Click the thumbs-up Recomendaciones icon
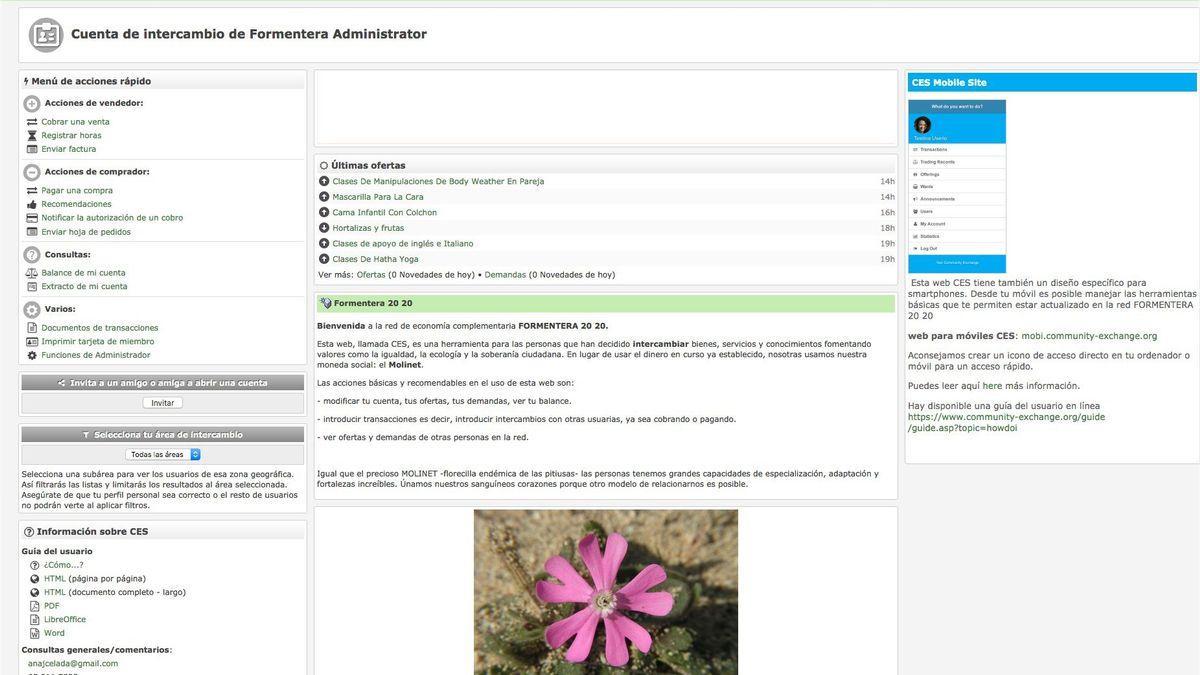Image resolution: width=1200 pixels, height=675 pixels. tap(32, 204)
